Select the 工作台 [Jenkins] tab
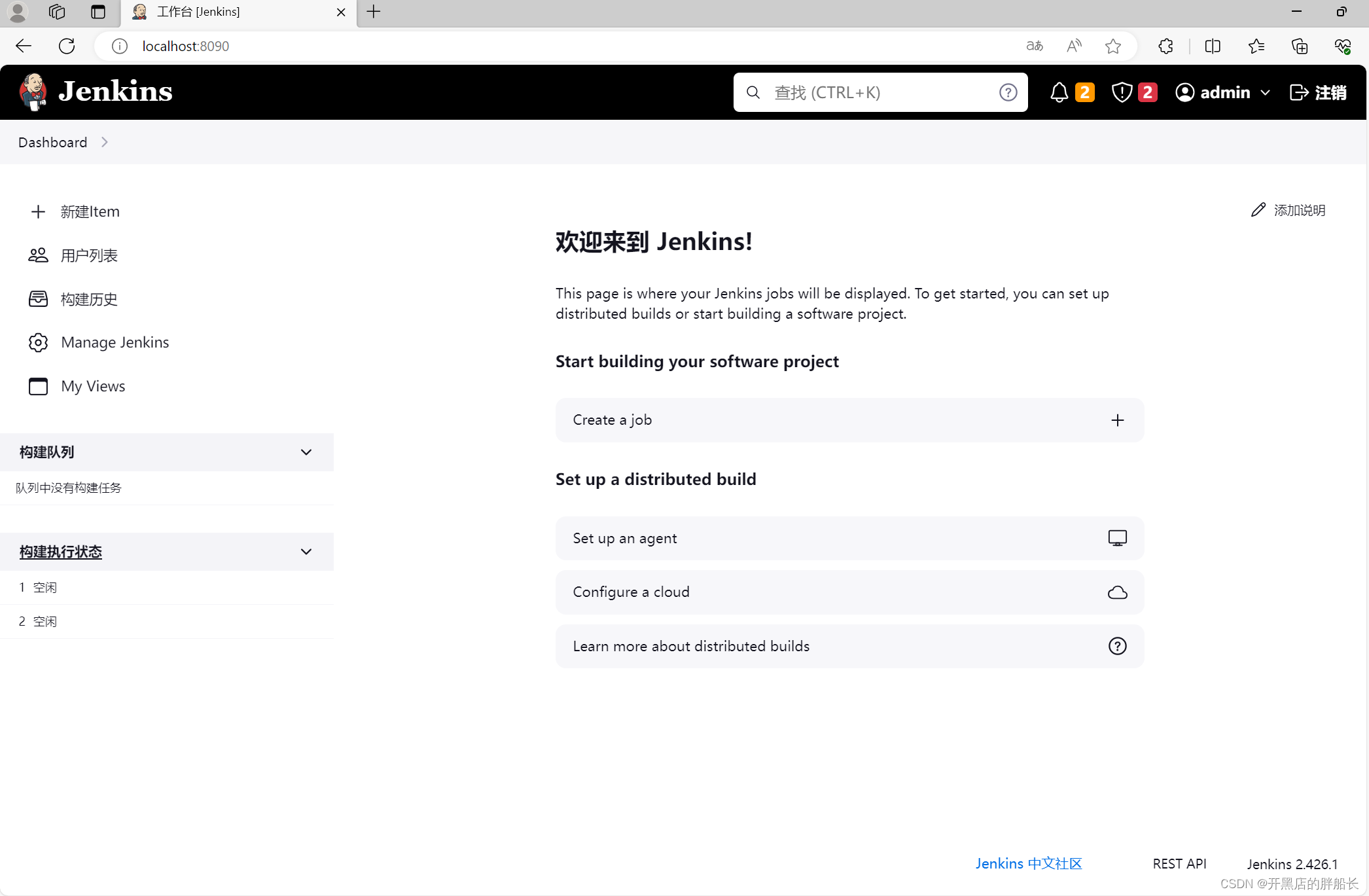The image size is (1369, 896). pos(238,12)
